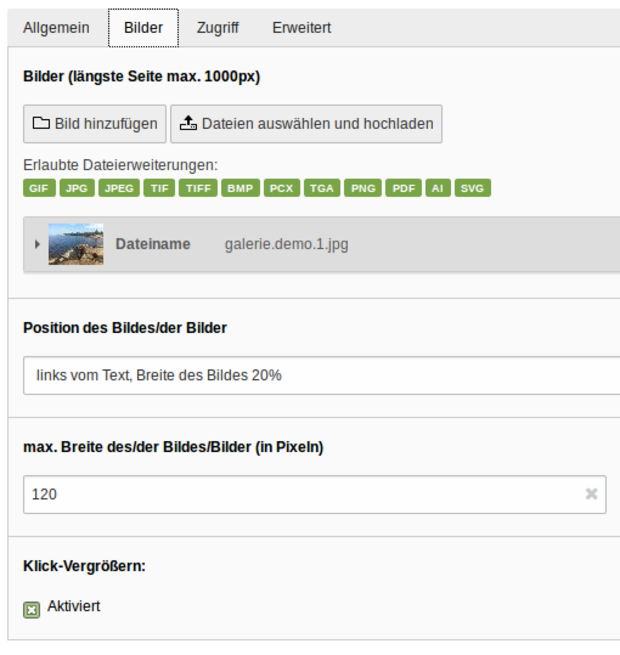
Task: Click the GIF file extension badge
Action: click(39, 188)
